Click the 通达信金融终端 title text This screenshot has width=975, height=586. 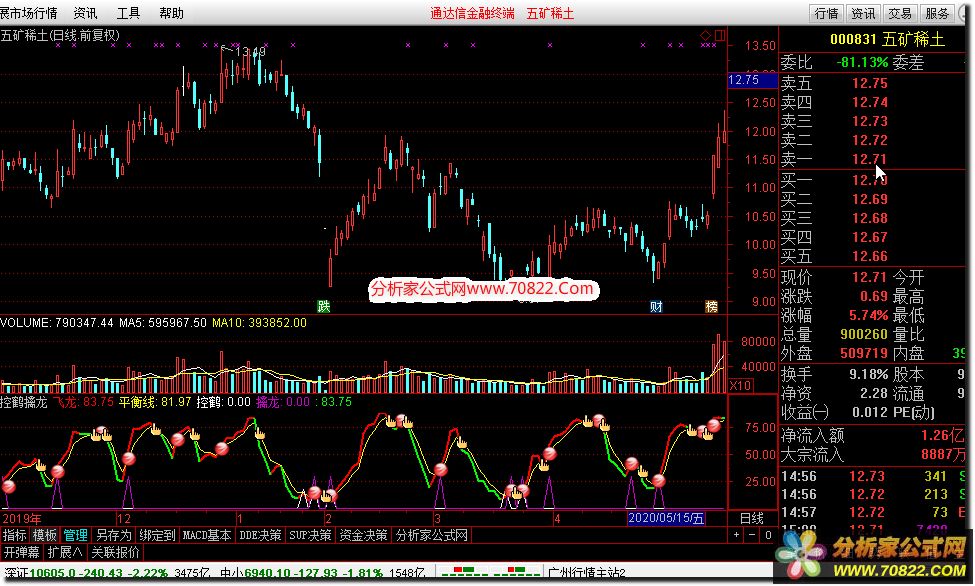(x=472, y=13)
